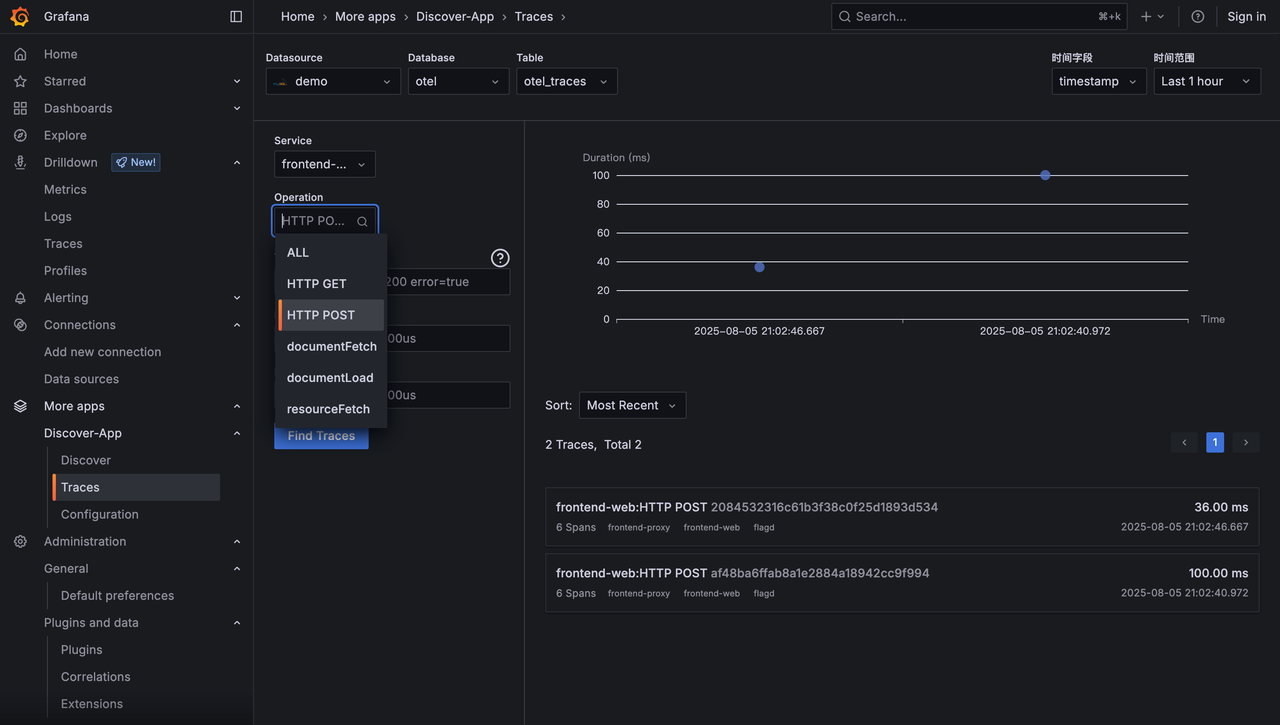The image size is (1280, 725).
Task: Dock the sidebar menu toggle icon
Action: [236, 16]
